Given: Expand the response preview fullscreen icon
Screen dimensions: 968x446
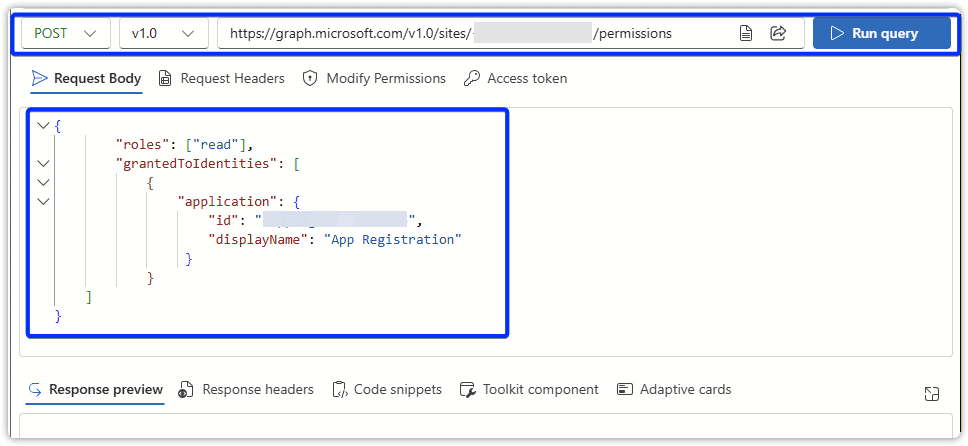Looking at the screenshot, I should pos(931,394).
